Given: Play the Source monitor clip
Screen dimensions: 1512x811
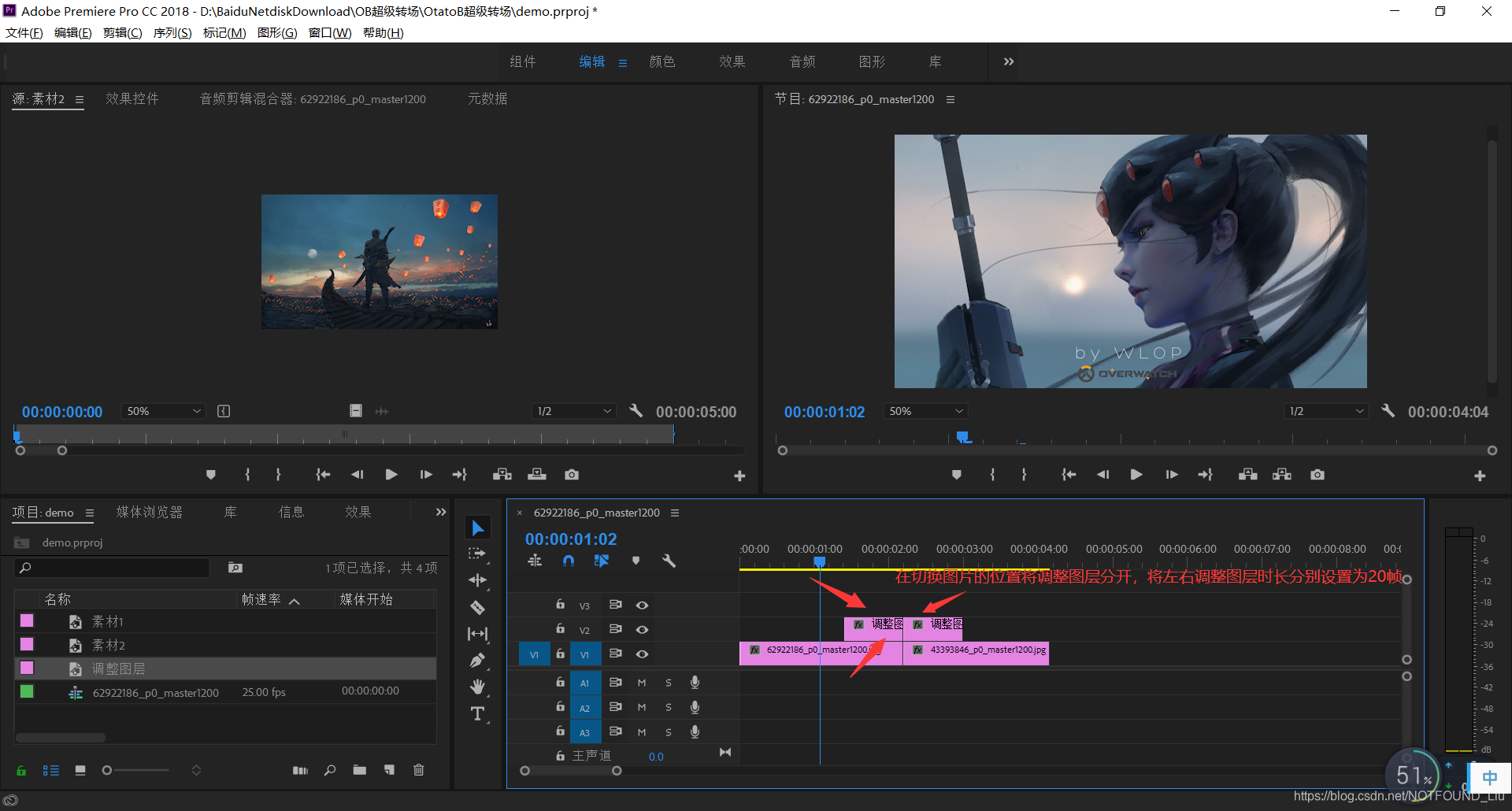Looking at the screenshot, I should [391, 475].
